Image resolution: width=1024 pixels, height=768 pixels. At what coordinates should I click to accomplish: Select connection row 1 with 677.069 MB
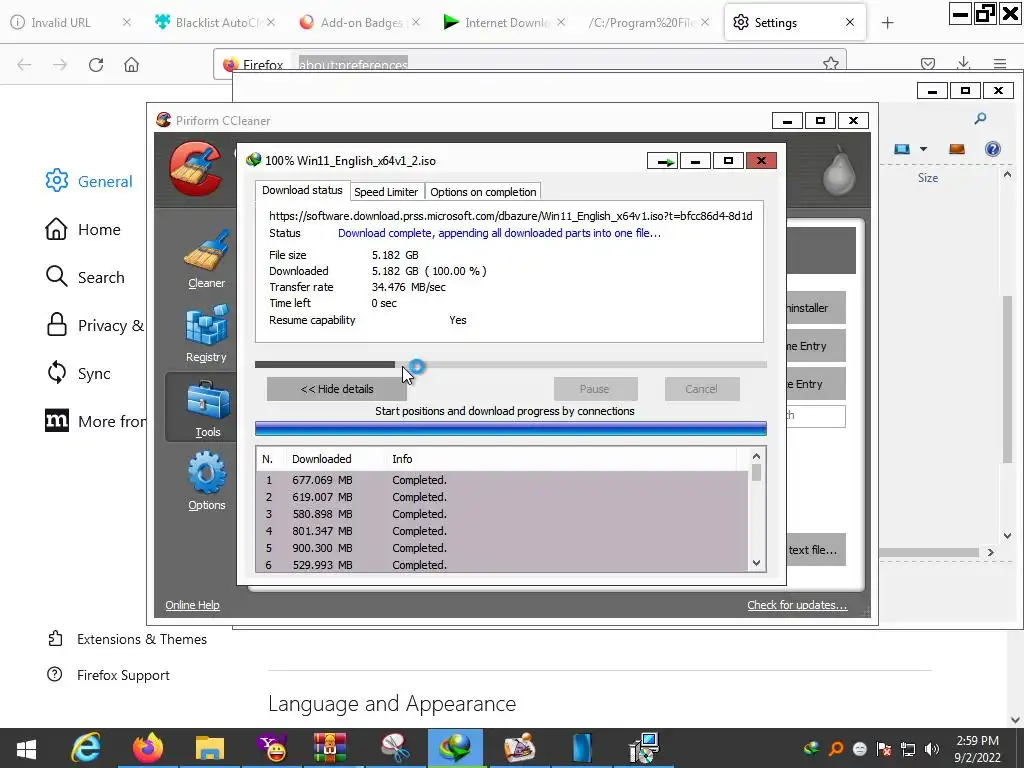pos(502,480)
